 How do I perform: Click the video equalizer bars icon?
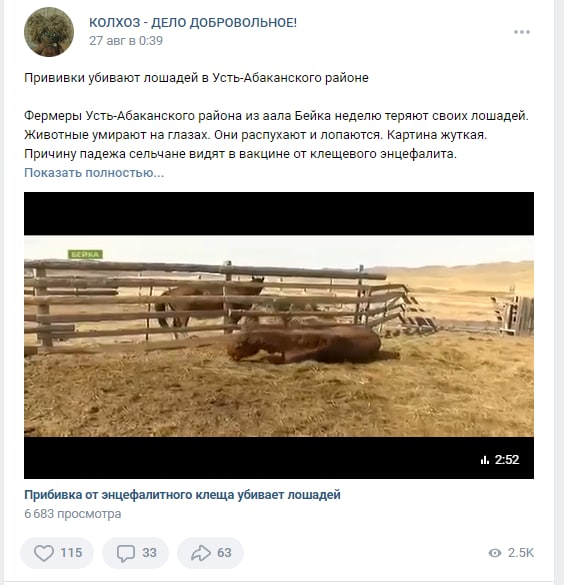click(x=485, y=460)
